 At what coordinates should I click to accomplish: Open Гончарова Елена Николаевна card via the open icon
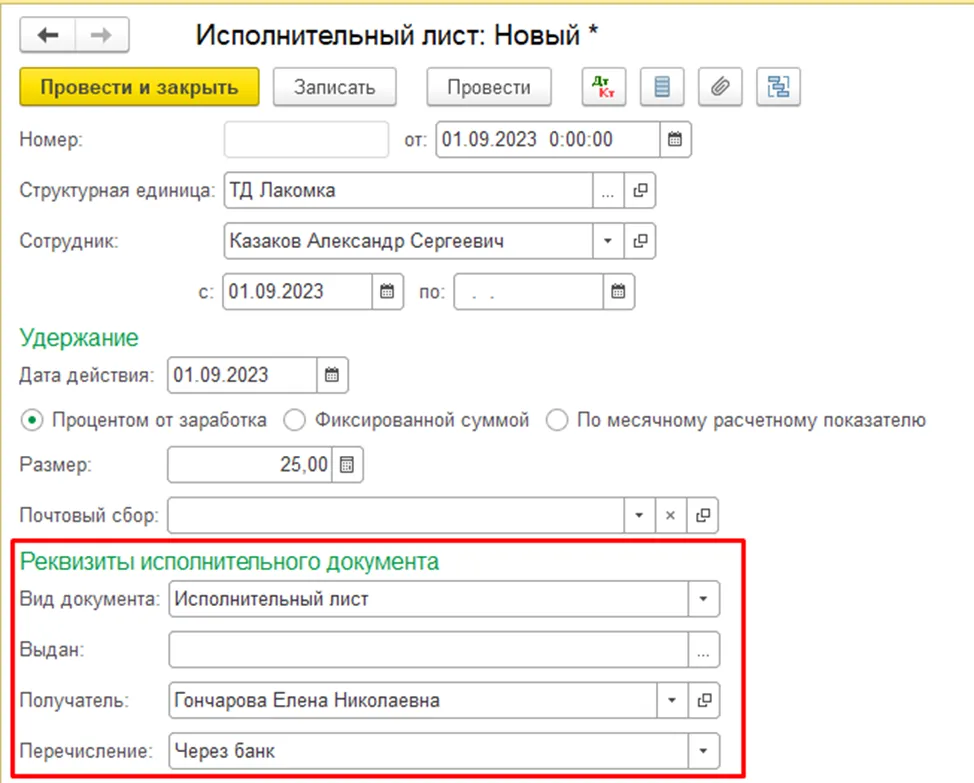pyautogui.click(x=704, y=701)
